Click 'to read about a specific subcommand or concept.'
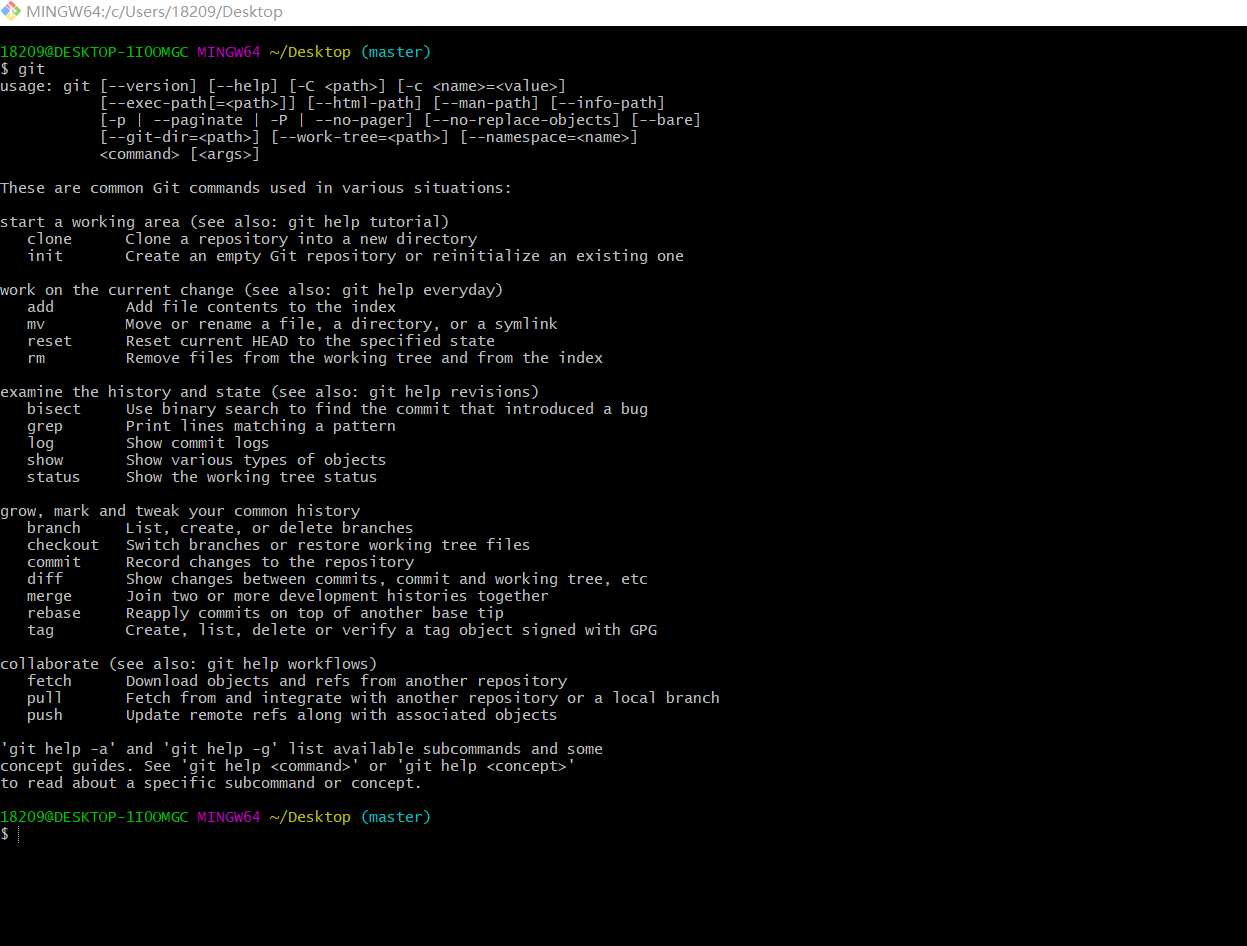1247x946 pixels. coord(211,783)
